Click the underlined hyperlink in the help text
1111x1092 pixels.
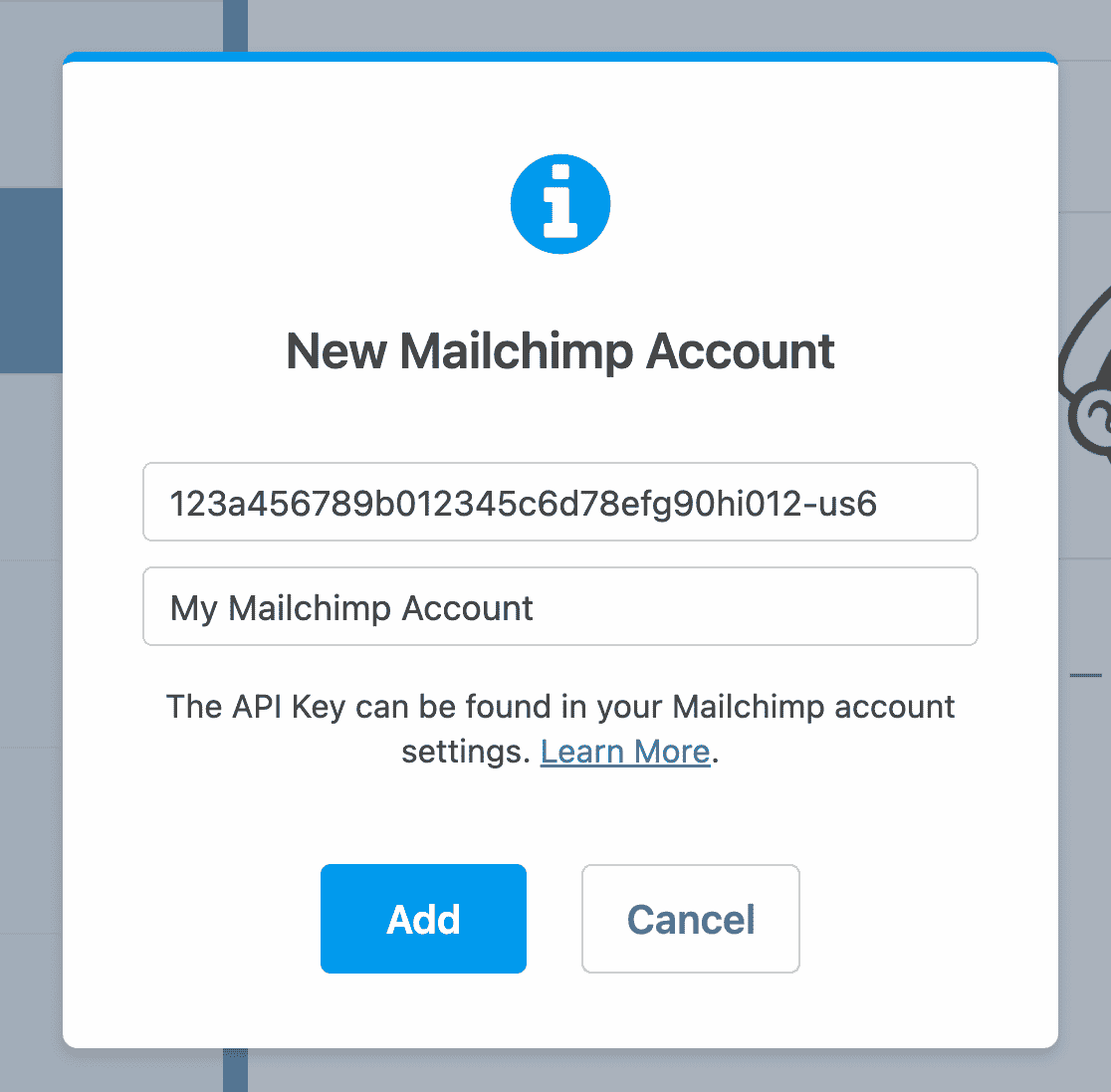pos(625,752)
